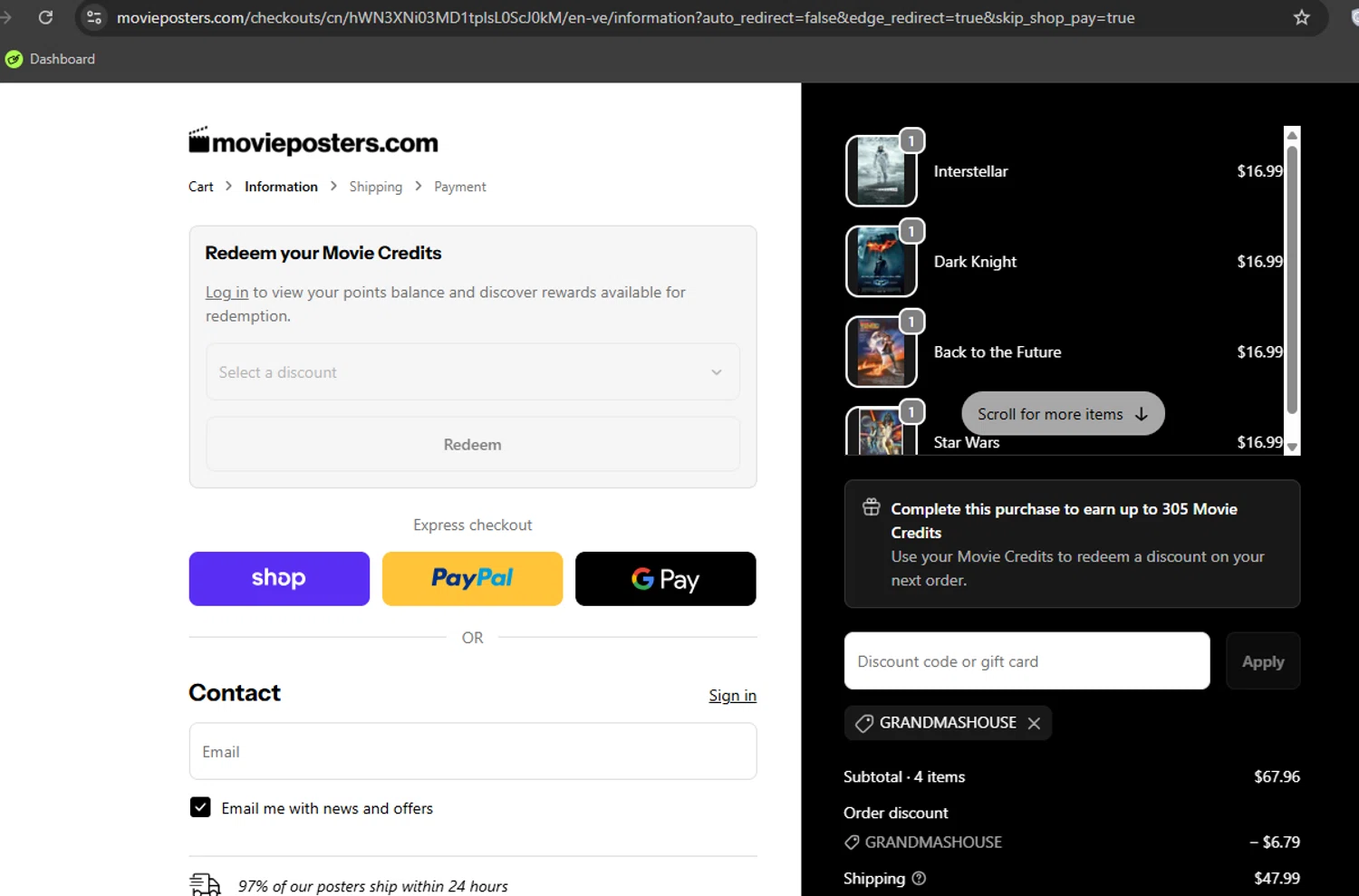Click the Redeem button

[473, 444]
